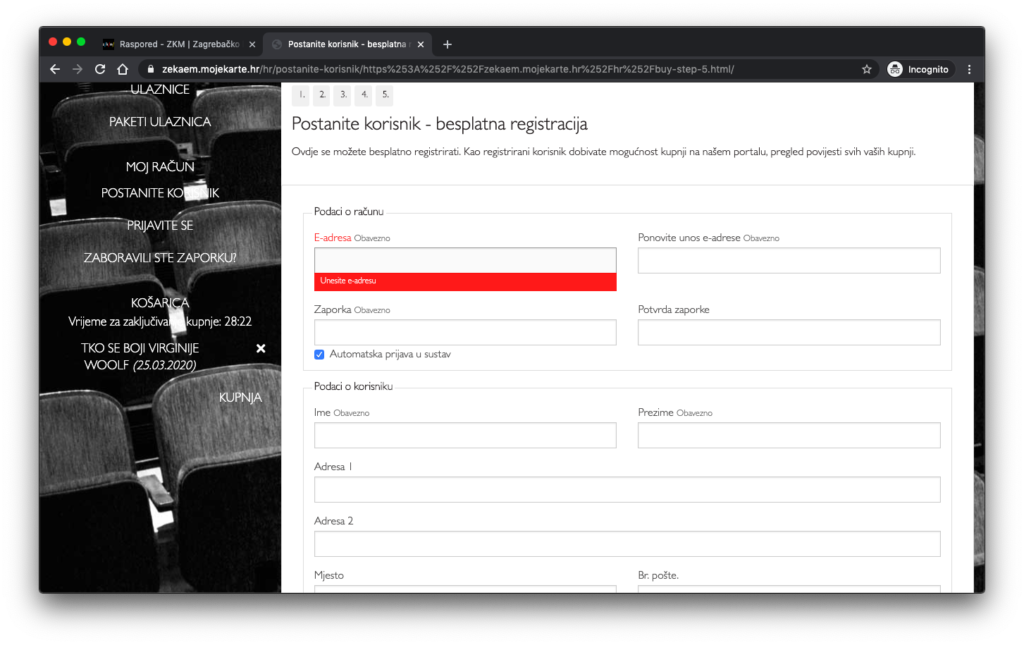Bookmark this page with star icon
This screenshot has height=645, width=1024.
pos(866,69)
